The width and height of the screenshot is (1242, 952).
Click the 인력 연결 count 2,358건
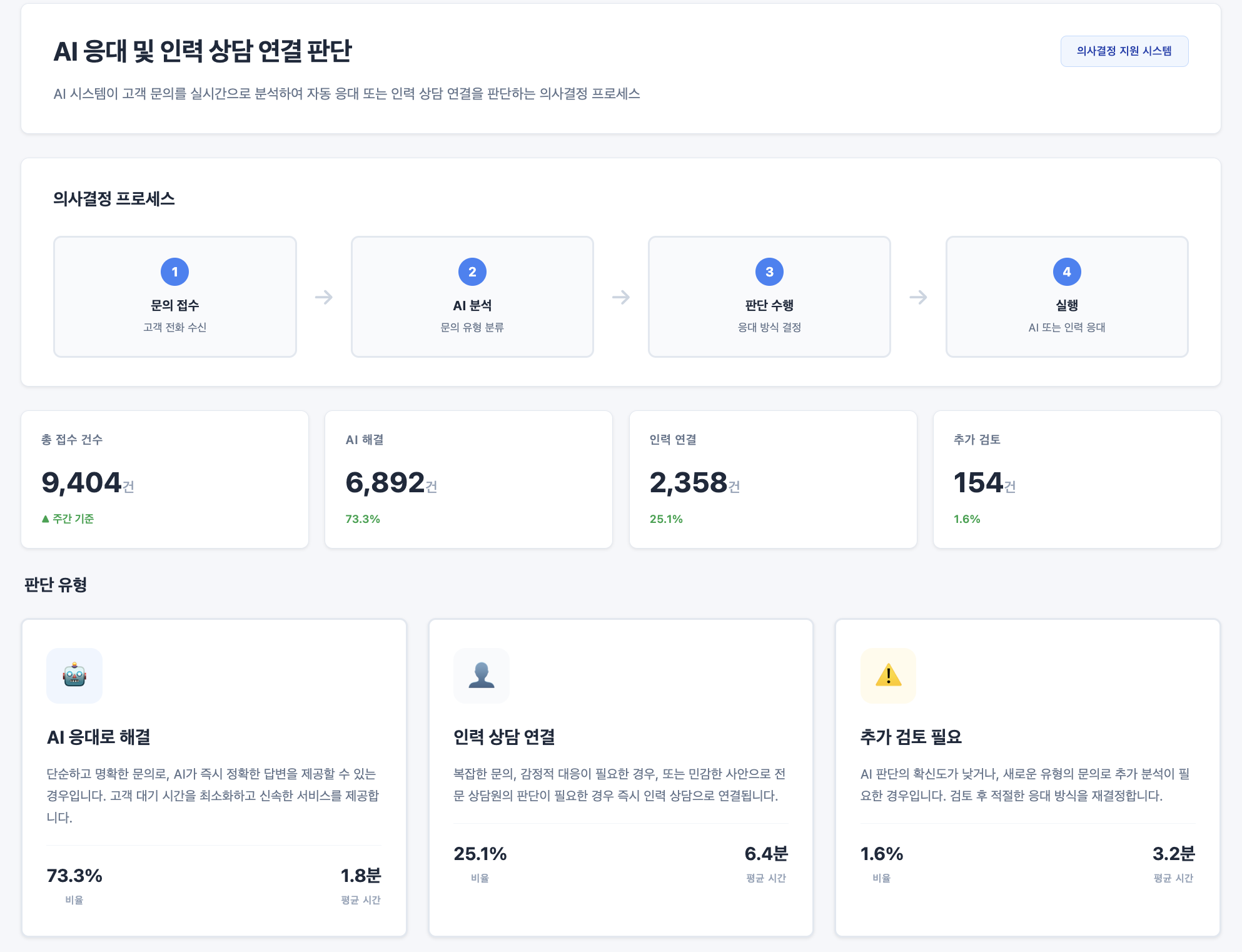pyautogui.click(x=694, y=483)
